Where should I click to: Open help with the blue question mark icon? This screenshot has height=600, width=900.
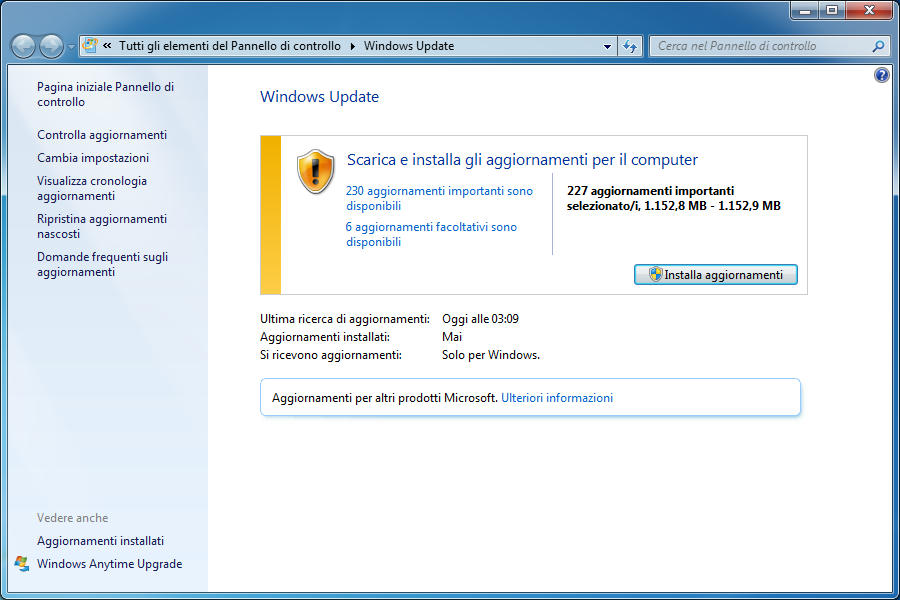[882, 75]
